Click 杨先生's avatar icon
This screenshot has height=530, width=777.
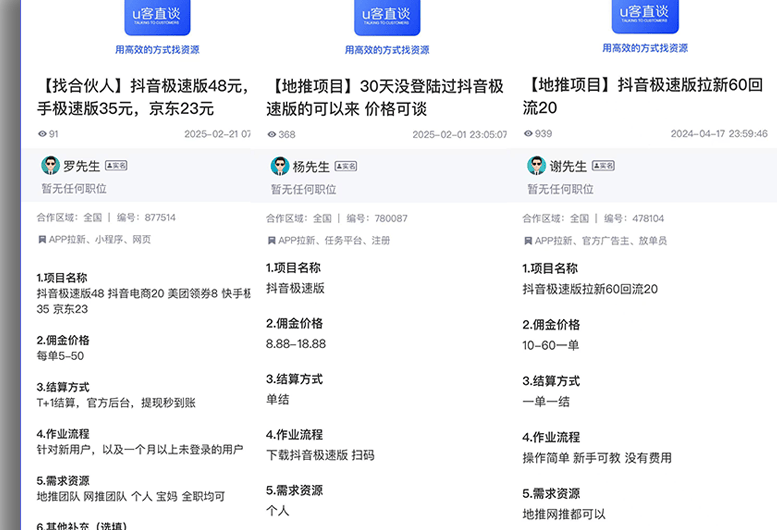point(279,166)
